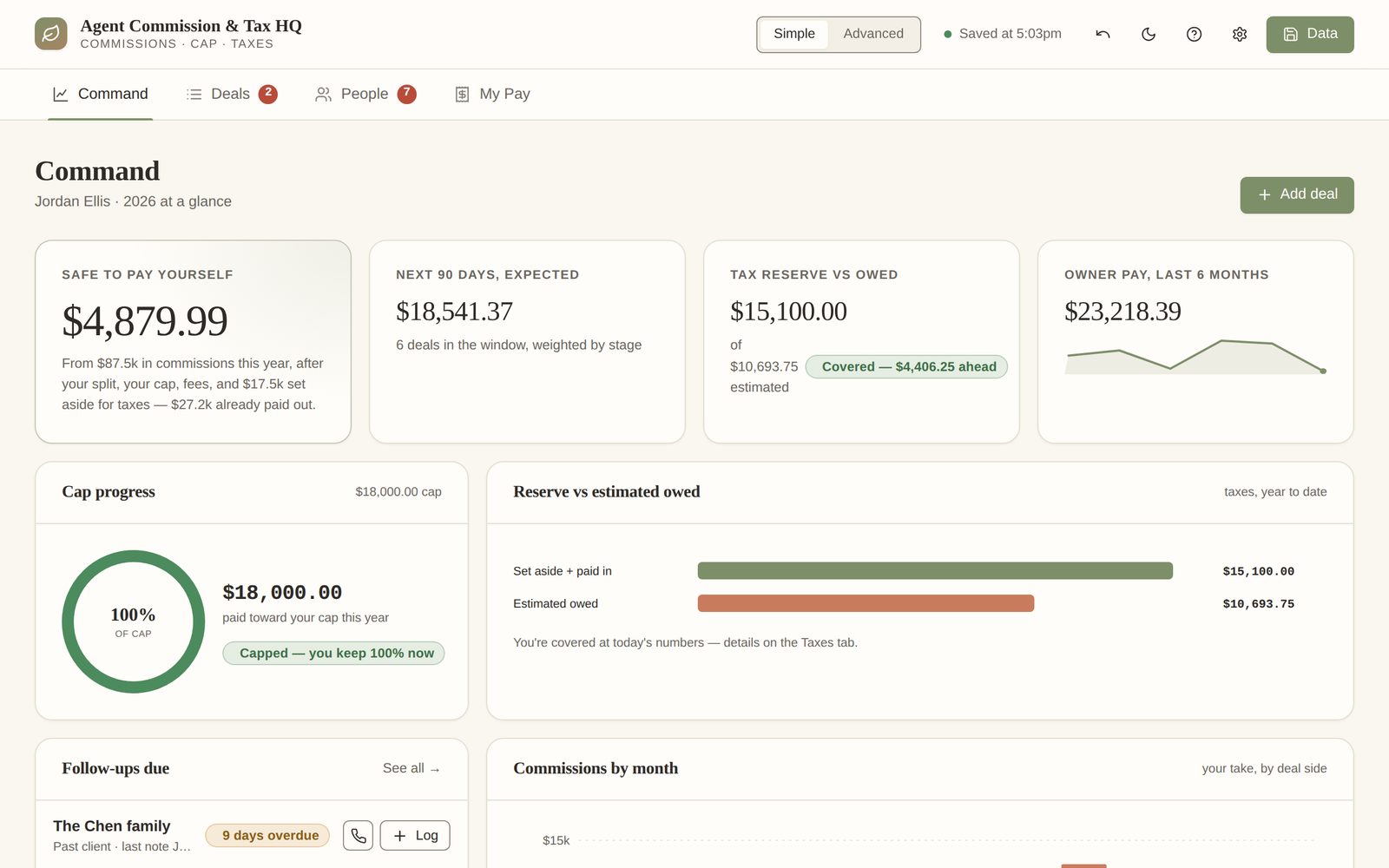
Task: Open settings with the gear icon
Action: pos(1240,34)
